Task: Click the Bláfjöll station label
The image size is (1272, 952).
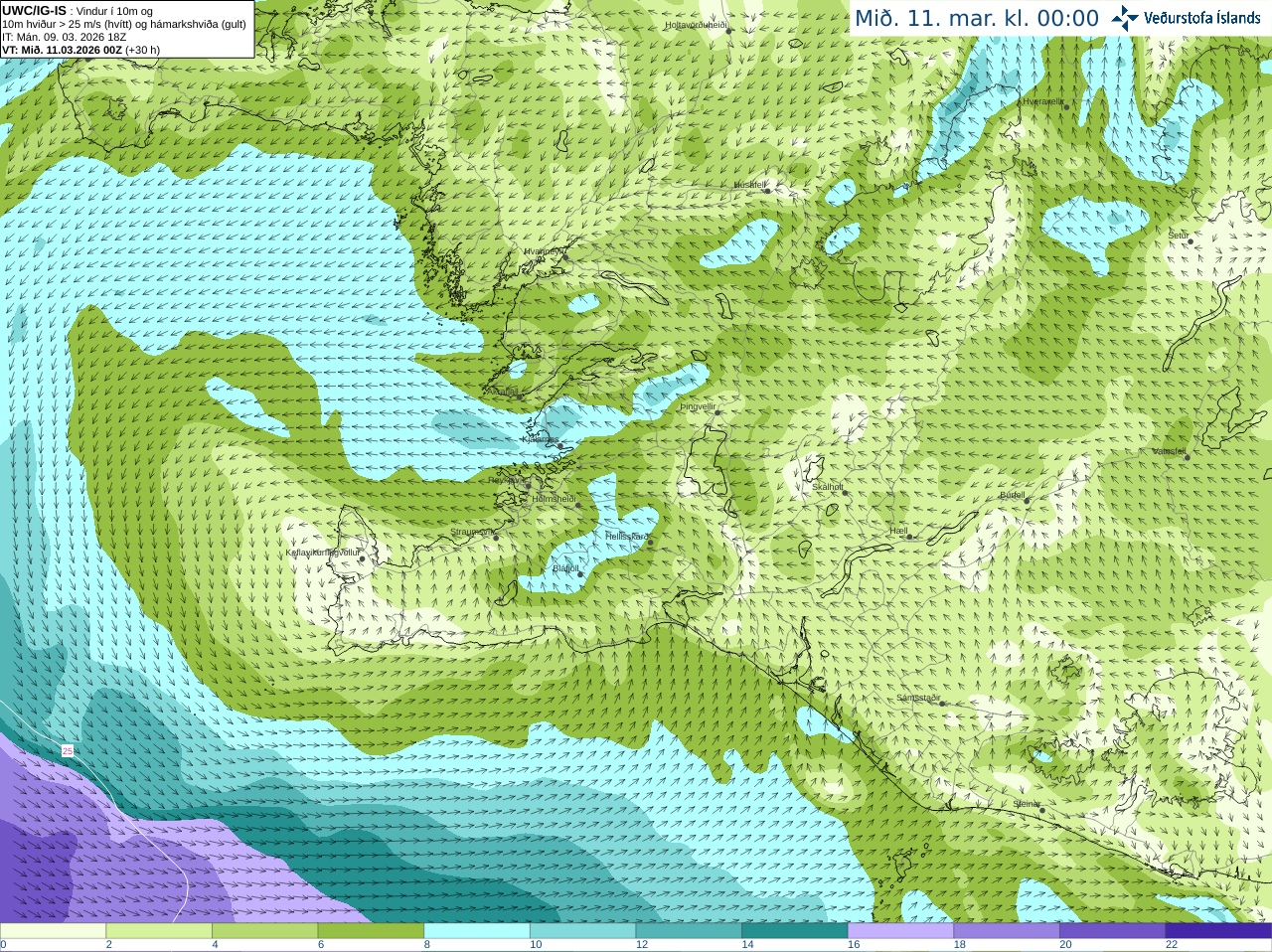Action: tap(565, 568)
